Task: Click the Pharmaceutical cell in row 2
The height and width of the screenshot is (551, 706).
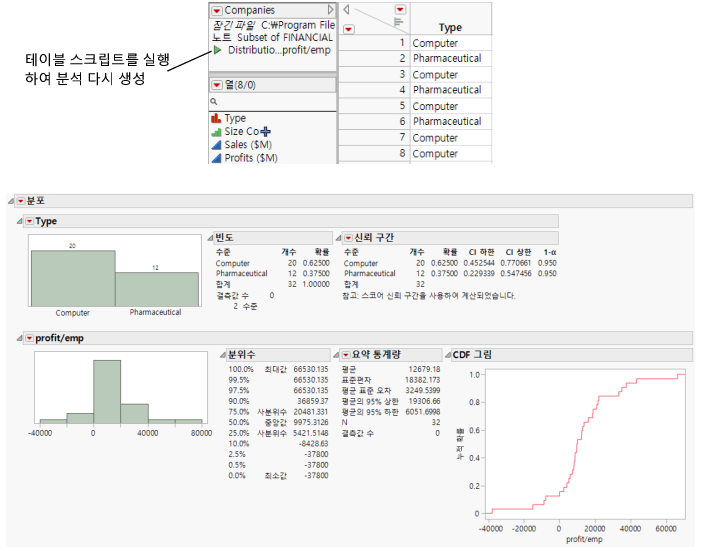Action: [447, 58]
